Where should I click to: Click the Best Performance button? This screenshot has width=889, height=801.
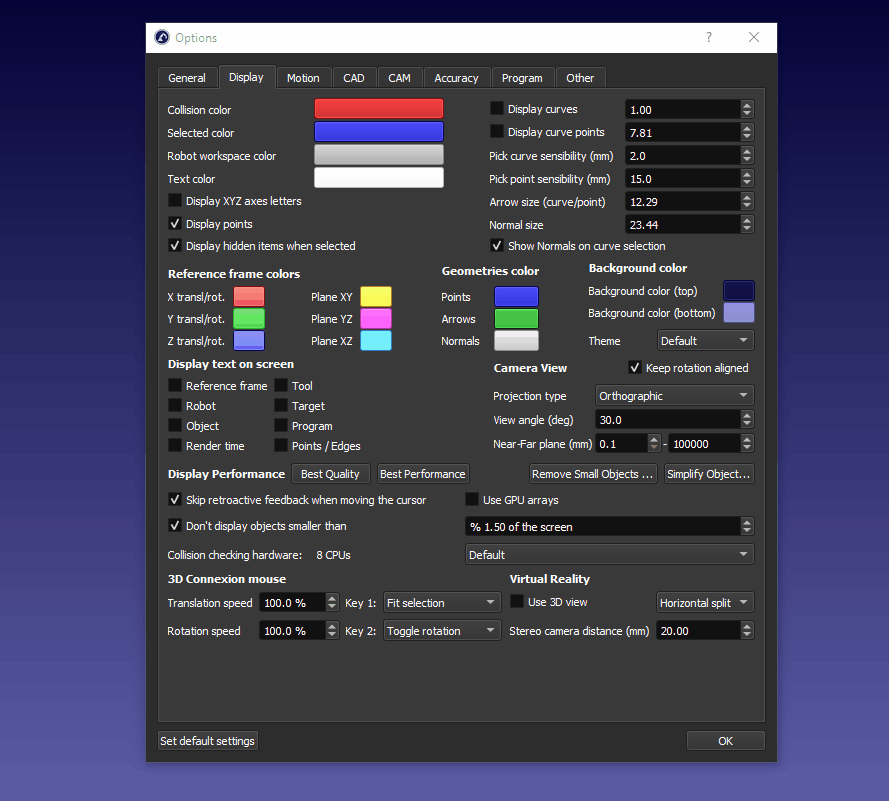[423, 474]
